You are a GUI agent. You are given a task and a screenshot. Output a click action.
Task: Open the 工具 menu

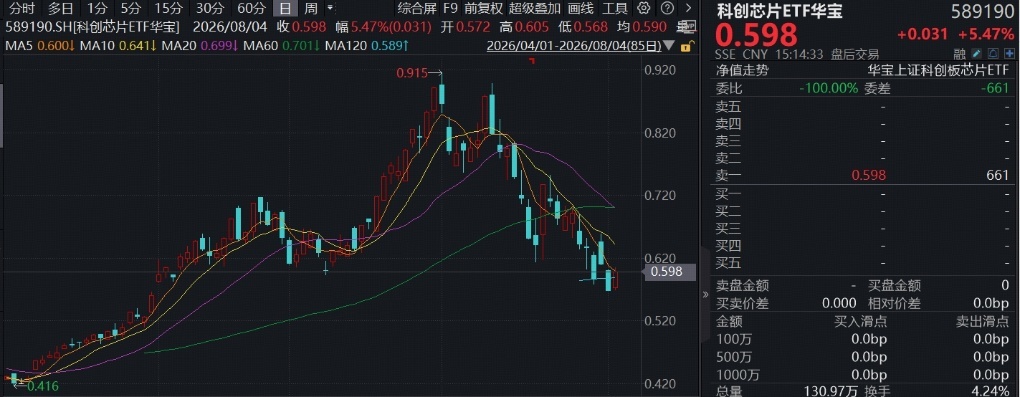pos(615,8)
